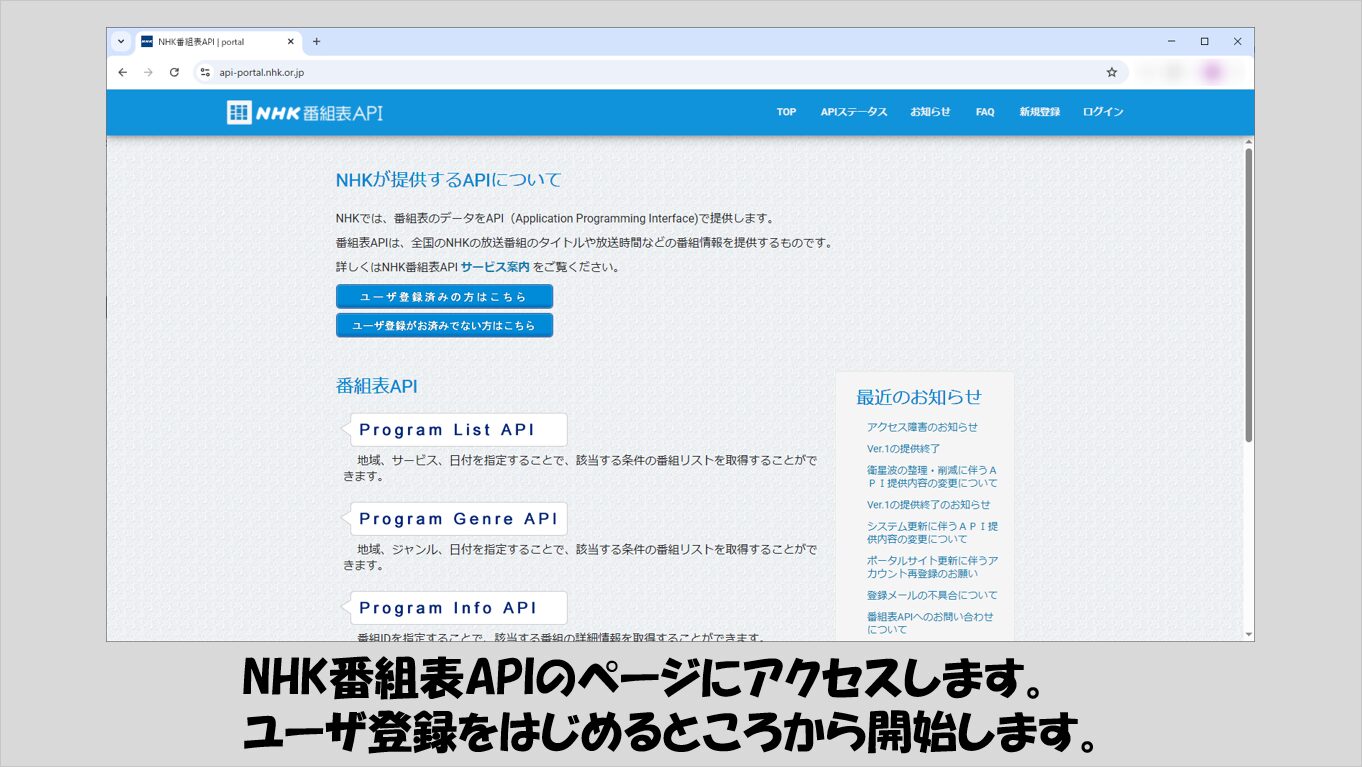Open TOP in the navigation menu
Viewport: 1362px width, 767px height.
786,112
